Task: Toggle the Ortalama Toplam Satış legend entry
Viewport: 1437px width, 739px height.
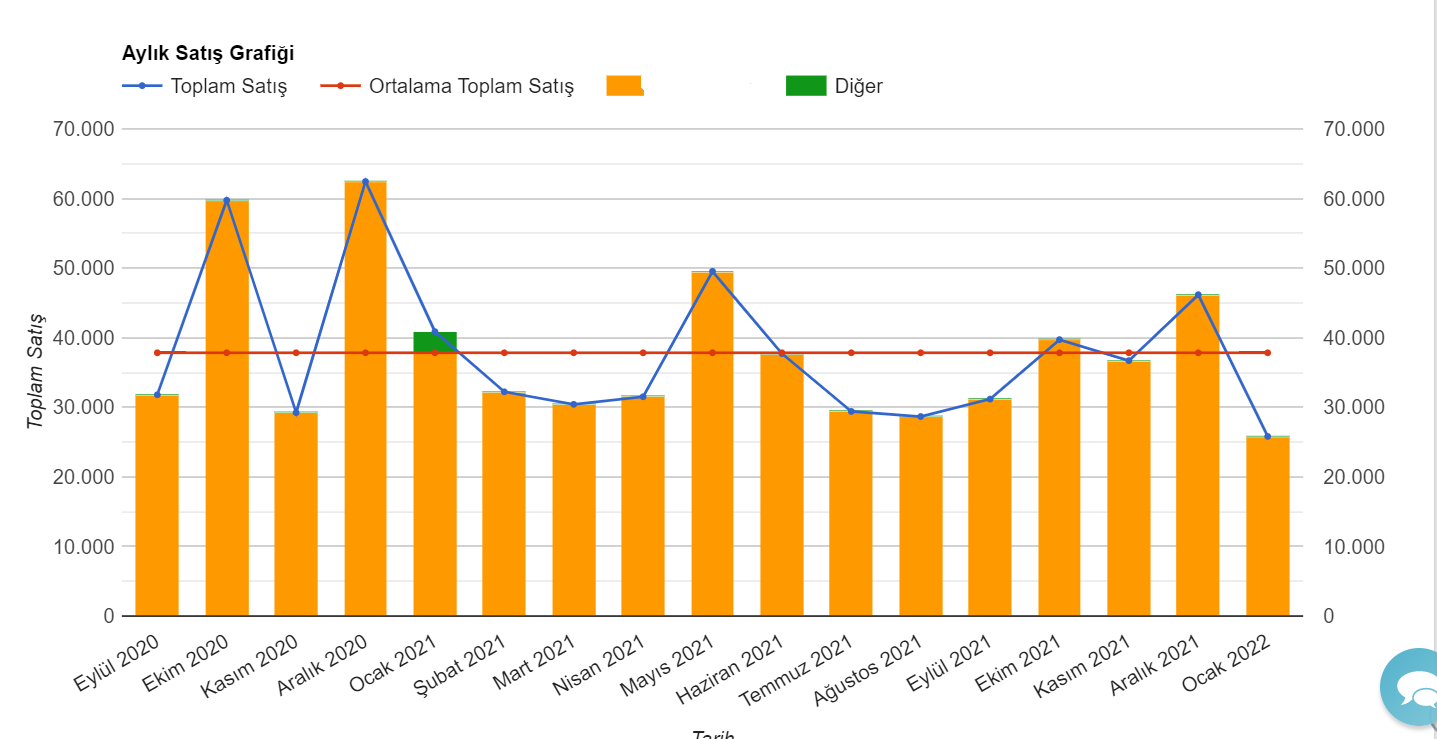Action: click(x=447, y=86)
